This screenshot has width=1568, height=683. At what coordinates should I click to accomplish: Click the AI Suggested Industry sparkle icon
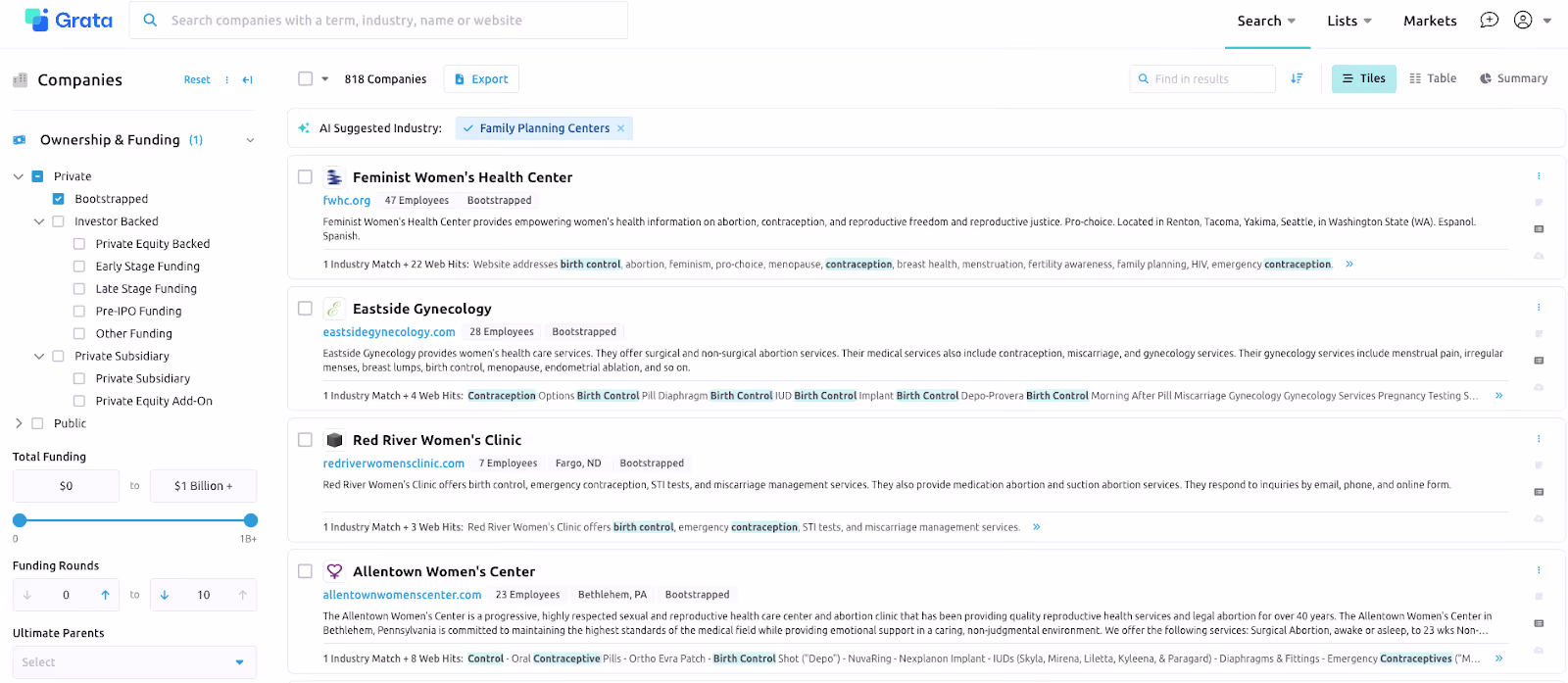[304, 128]
